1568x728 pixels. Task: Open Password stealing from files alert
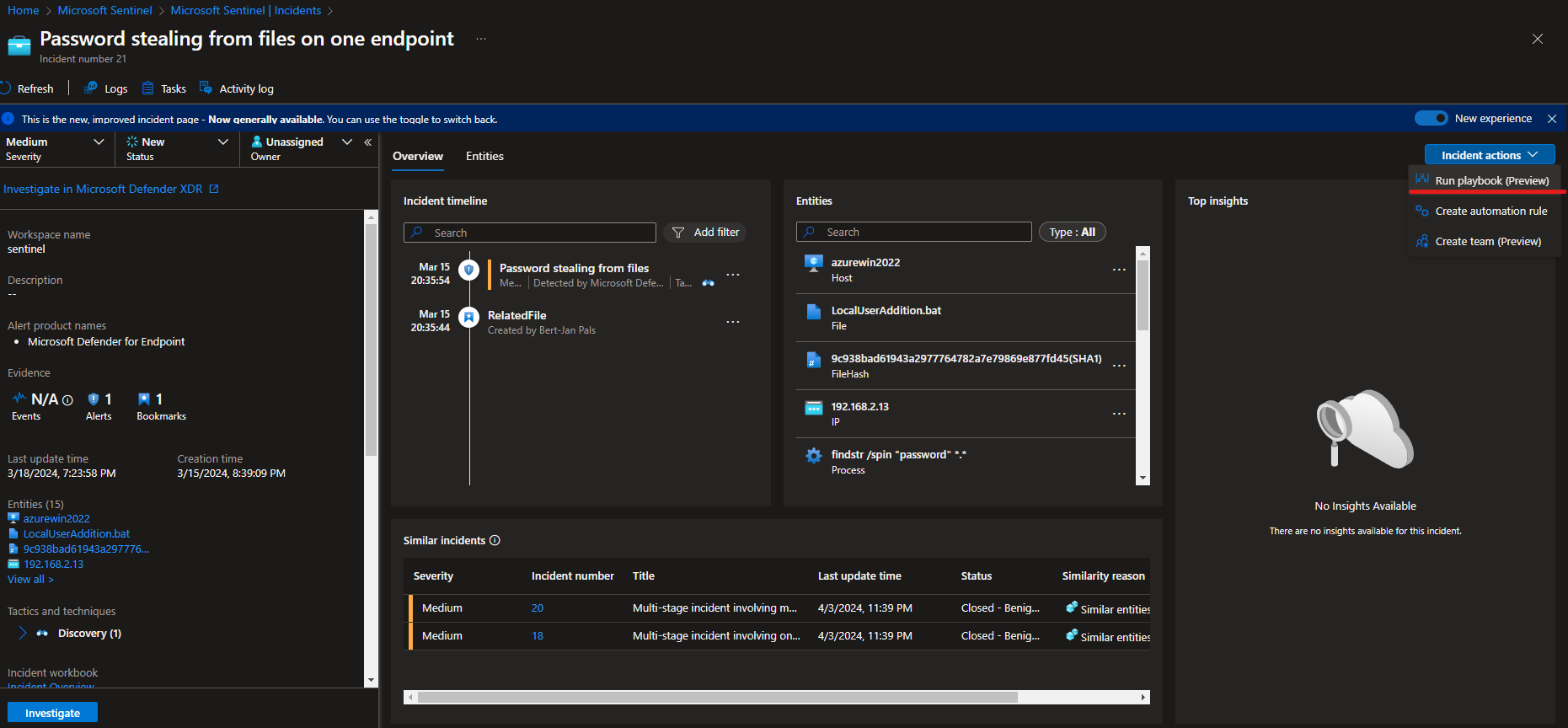[x=574, y=268]
